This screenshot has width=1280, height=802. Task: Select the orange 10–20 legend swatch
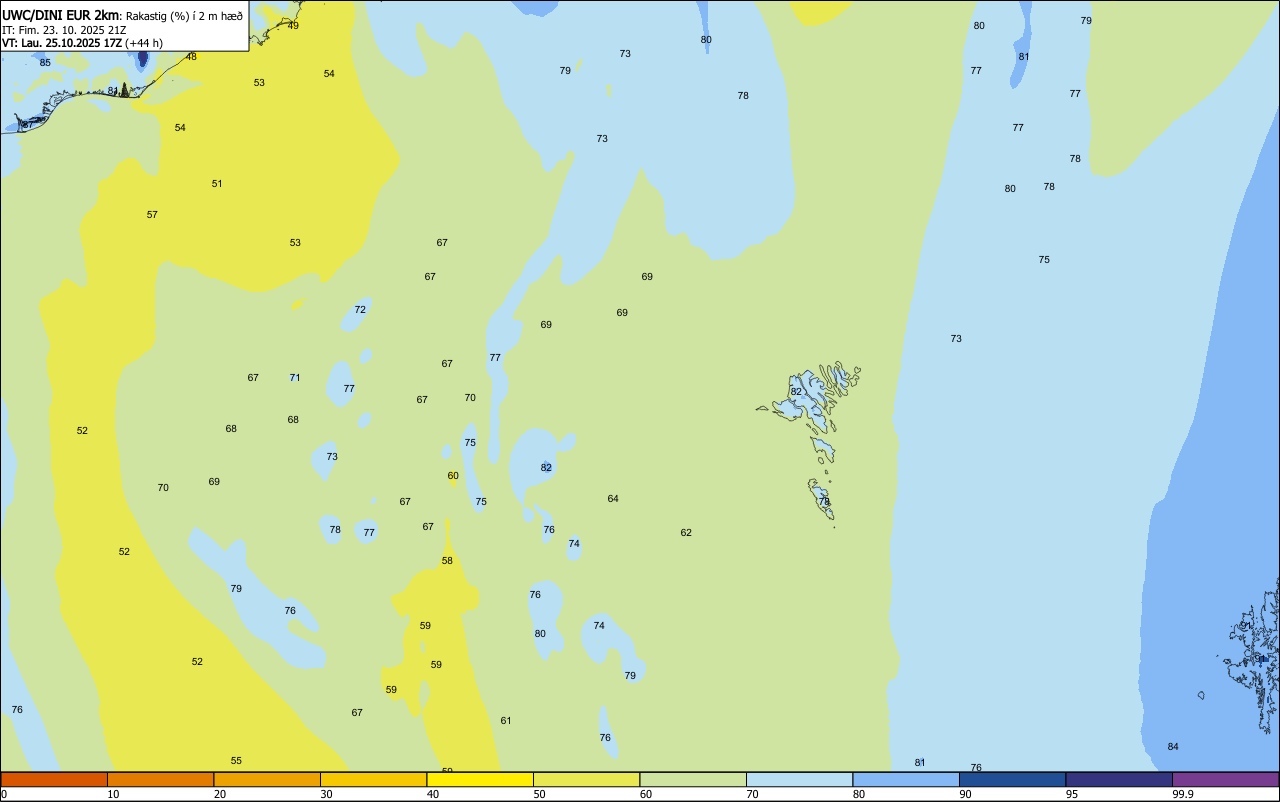(x=160, y=779)
